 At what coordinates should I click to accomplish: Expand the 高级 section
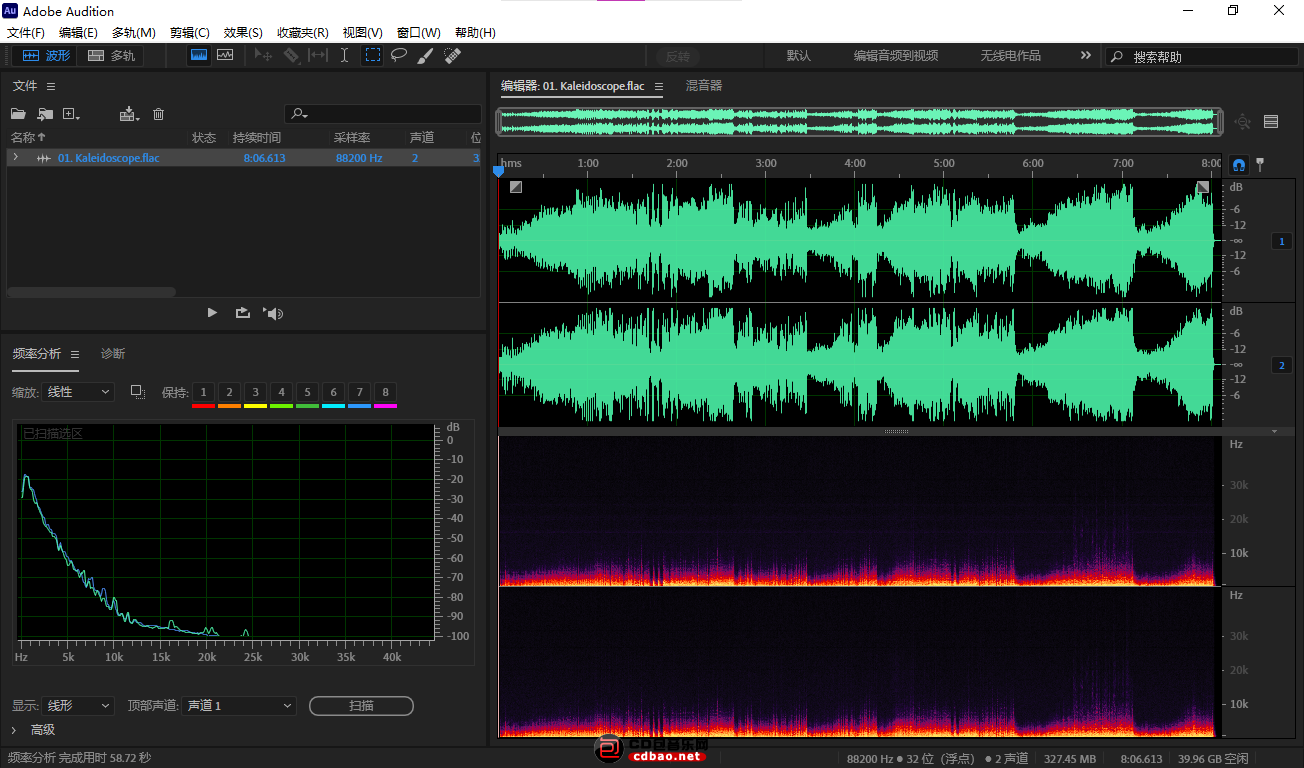coord(14,730)
